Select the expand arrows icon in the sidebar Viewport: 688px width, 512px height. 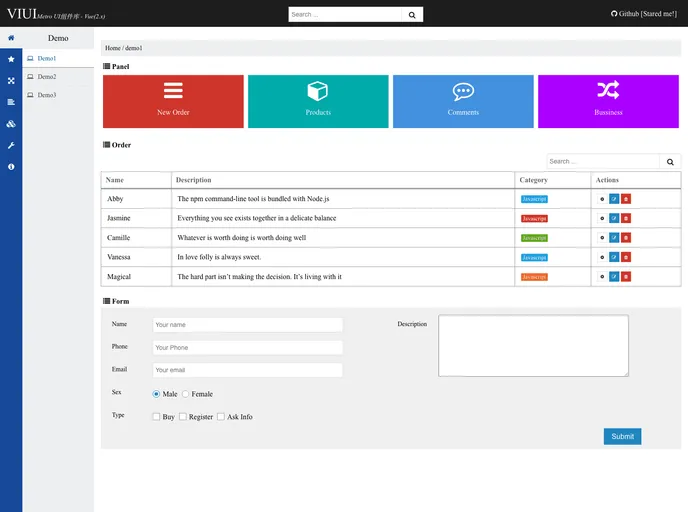tap(11, 81)
